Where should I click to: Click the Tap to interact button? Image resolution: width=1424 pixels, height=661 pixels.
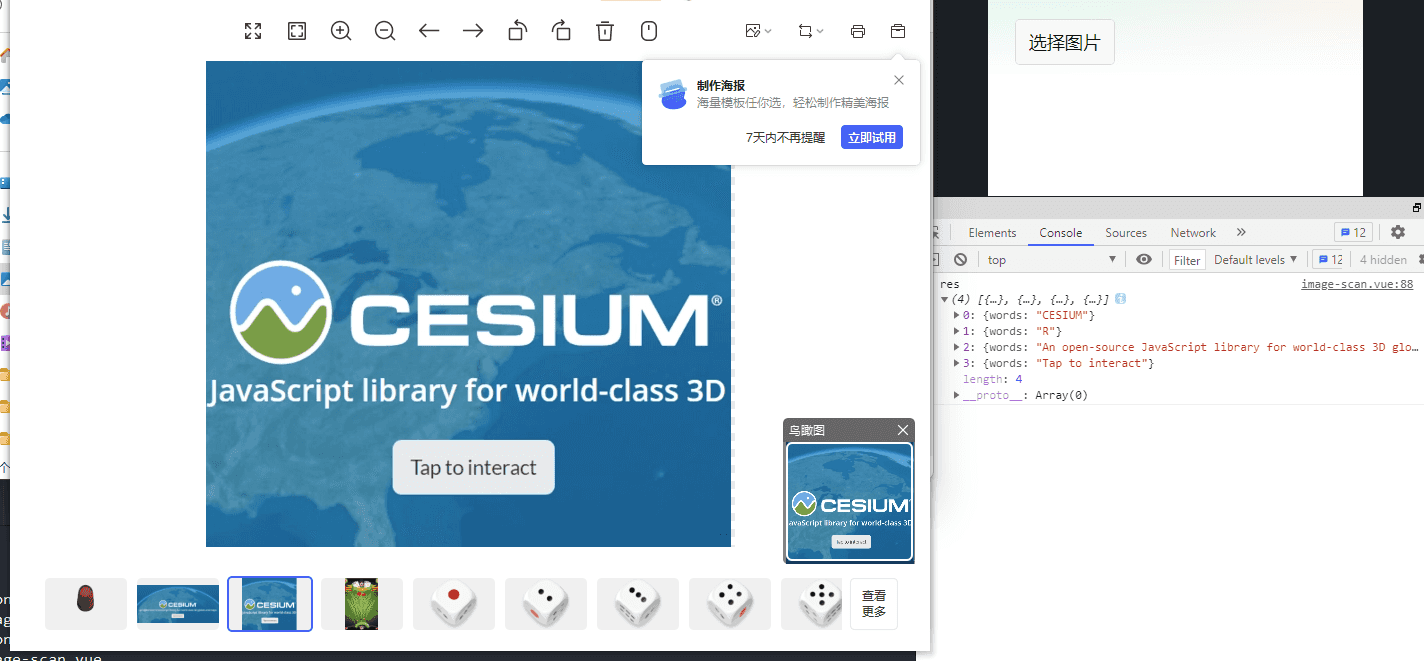tap(473, 467)
